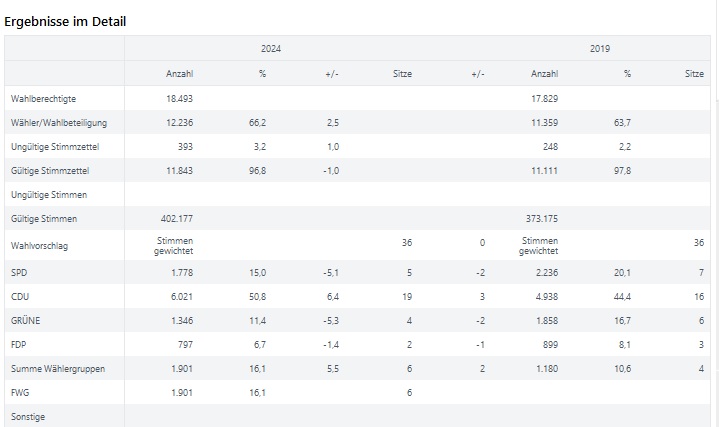
Task: Select the Gültige Stimmzettel row label
Action: (50, 171)
